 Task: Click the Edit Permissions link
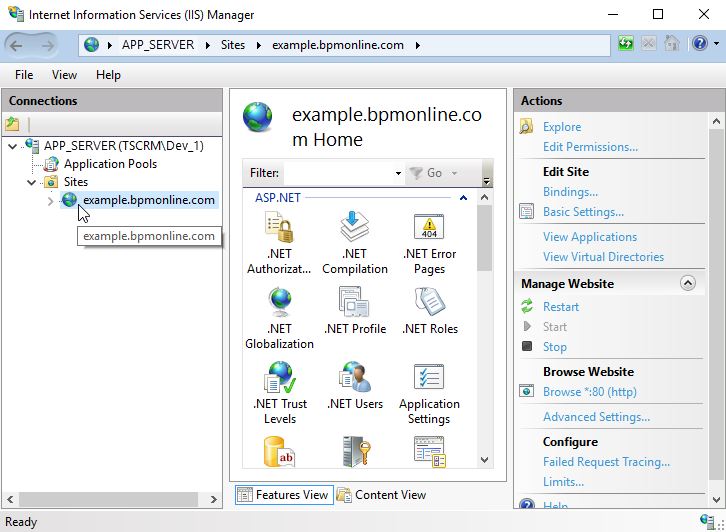pos(590,147)
